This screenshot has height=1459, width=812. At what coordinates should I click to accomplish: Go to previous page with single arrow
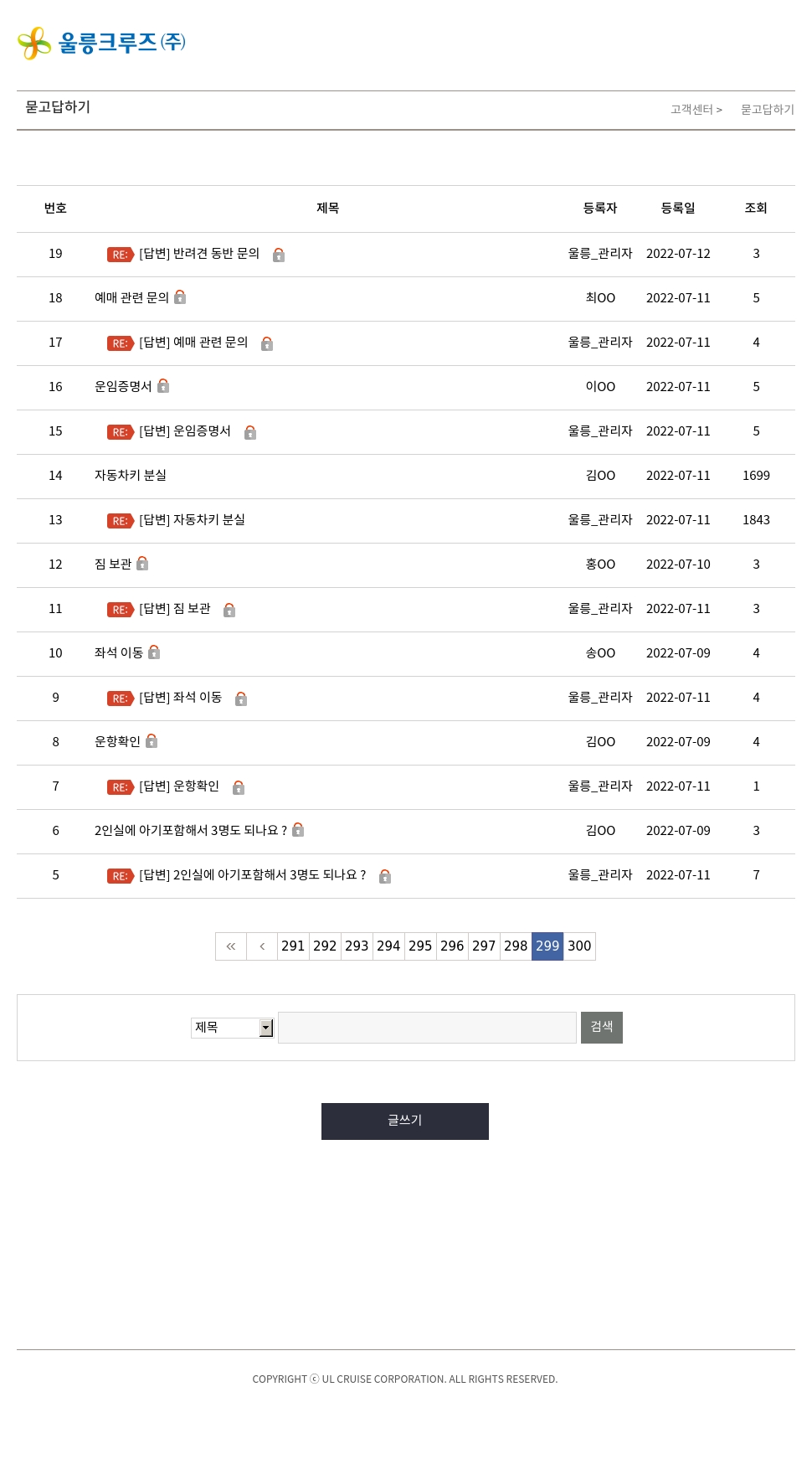click(262, 946)
